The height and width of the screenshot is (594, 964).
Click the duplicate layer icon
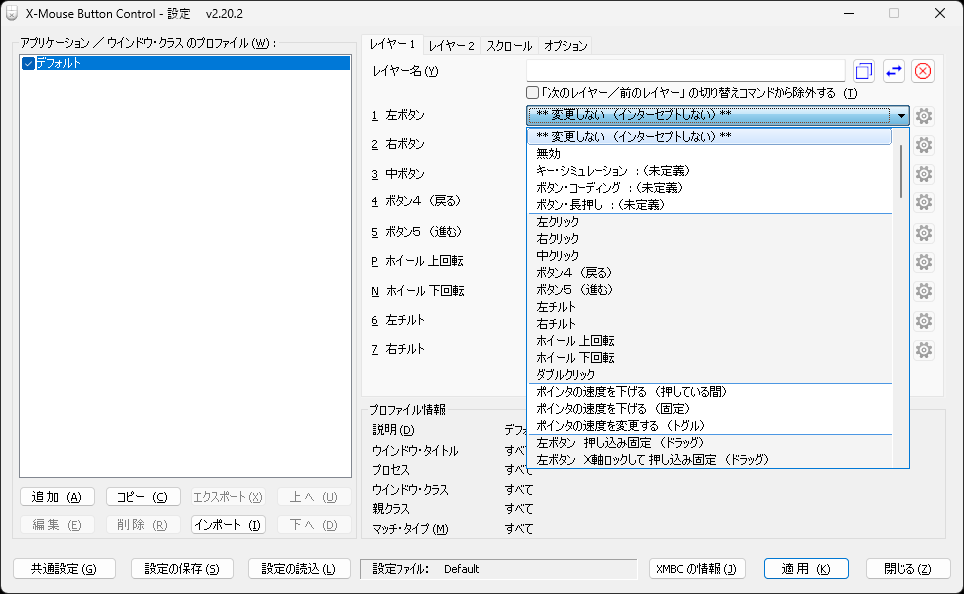coord(863,70)
